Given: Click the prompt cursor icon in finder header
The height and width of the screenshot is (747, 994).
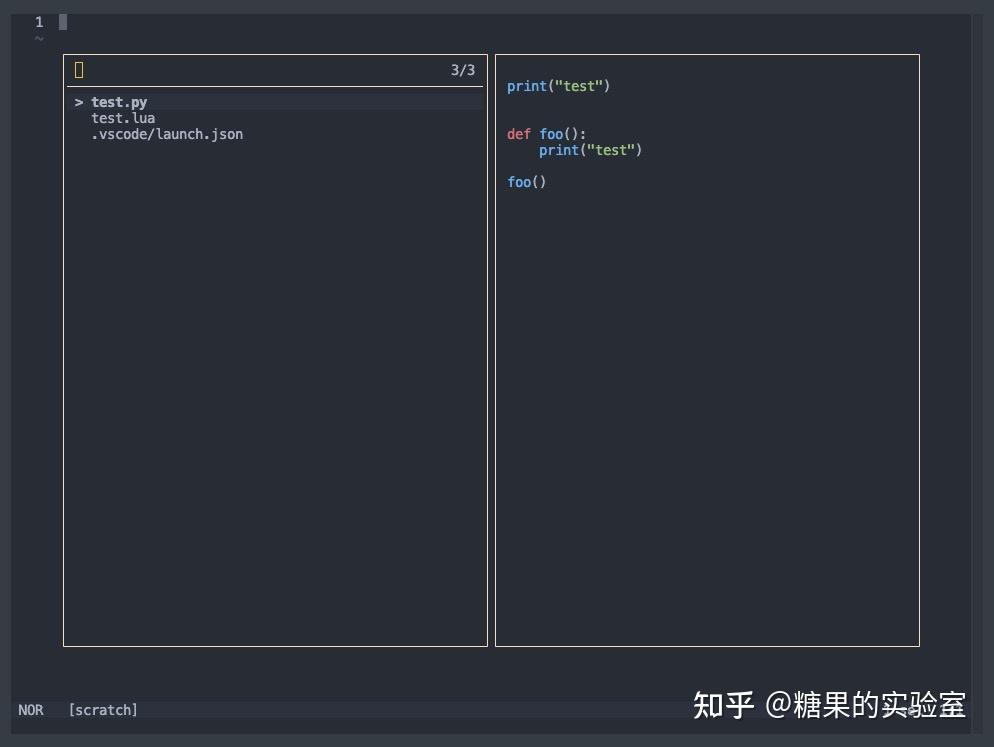Looking at the screenshot, I should [77, 69].
